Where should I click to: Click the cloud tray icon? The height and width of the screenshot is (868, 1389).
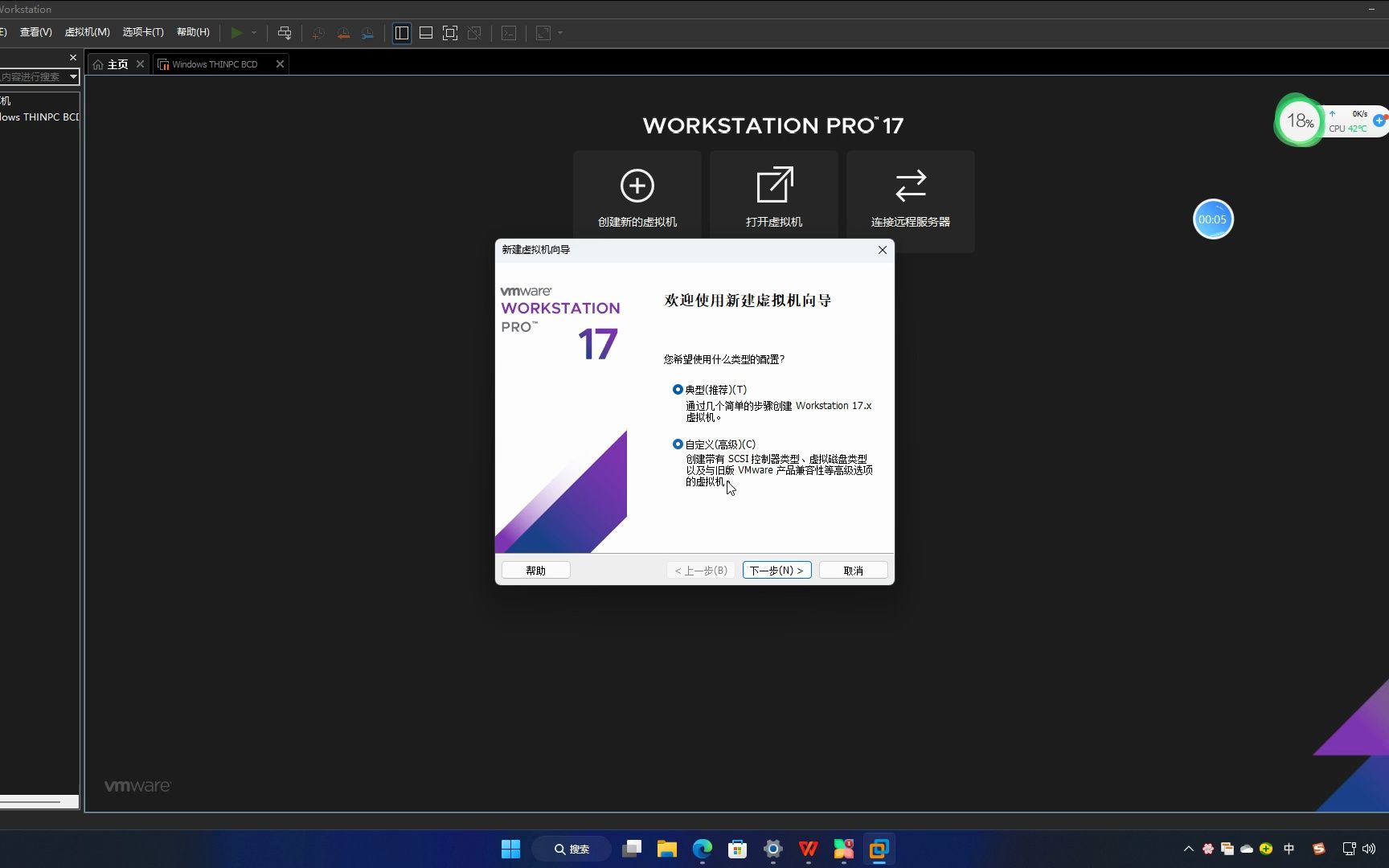click(1247, 849)
